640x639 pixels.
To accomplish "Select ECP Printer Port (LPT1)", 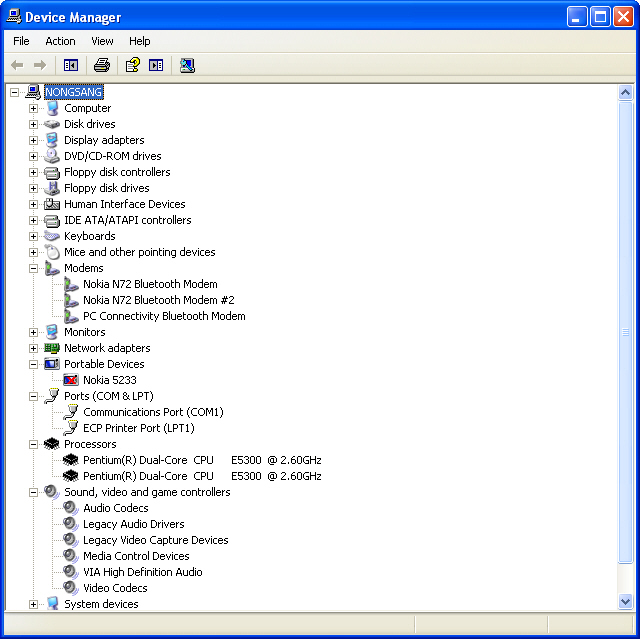I will pos(139,428).
